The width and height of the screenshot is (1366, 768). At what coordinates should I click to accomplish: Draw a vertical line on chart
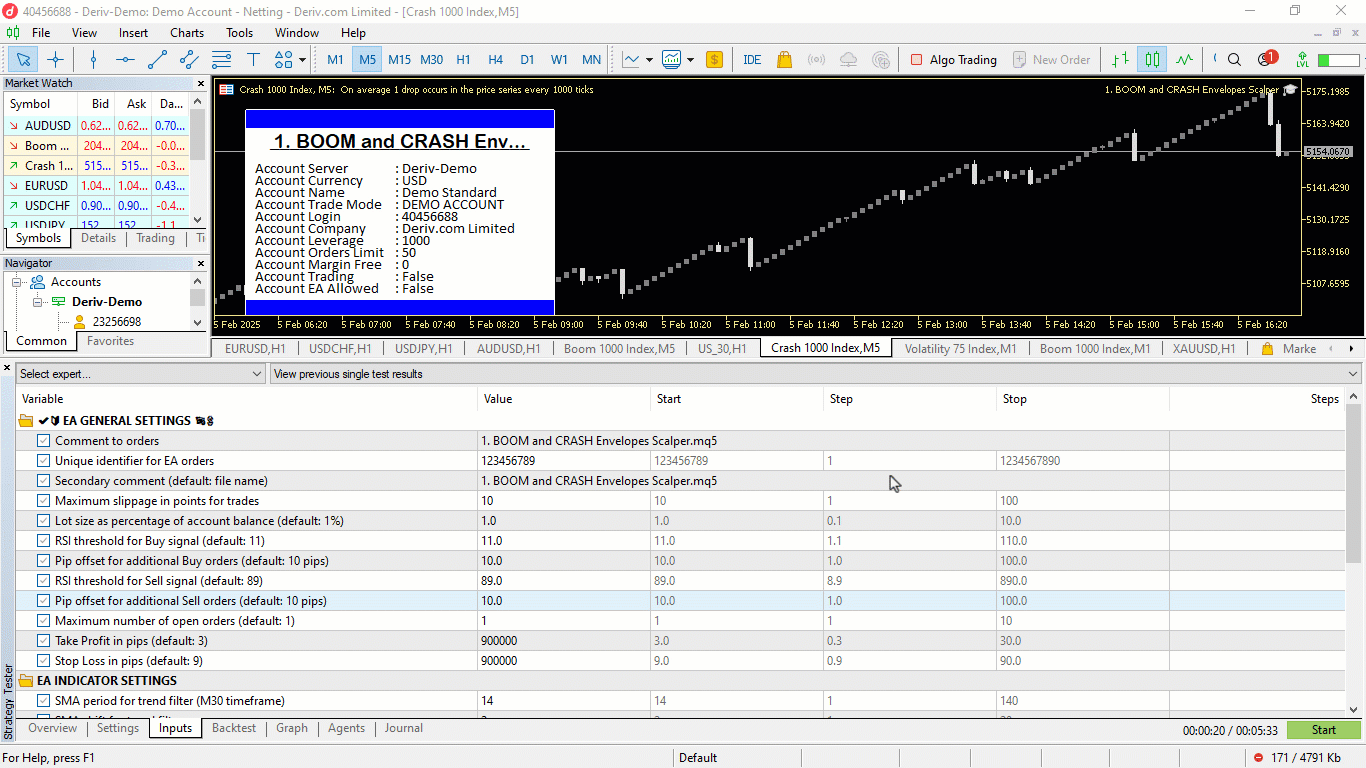click(x=93, y=59)
